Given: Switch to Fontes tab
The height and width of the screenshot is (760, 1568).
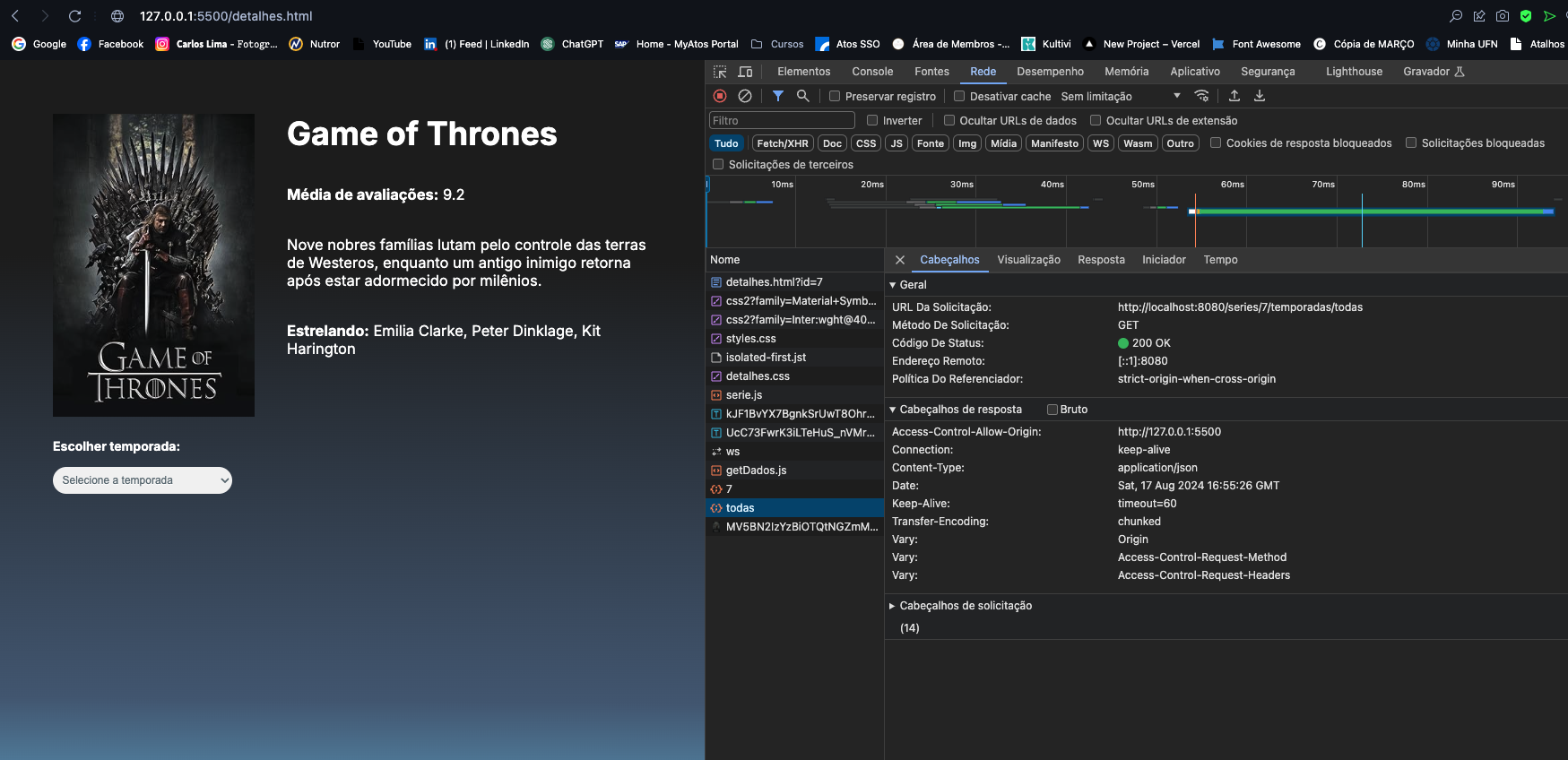Looking at the screenshot, I should point(931,72).
